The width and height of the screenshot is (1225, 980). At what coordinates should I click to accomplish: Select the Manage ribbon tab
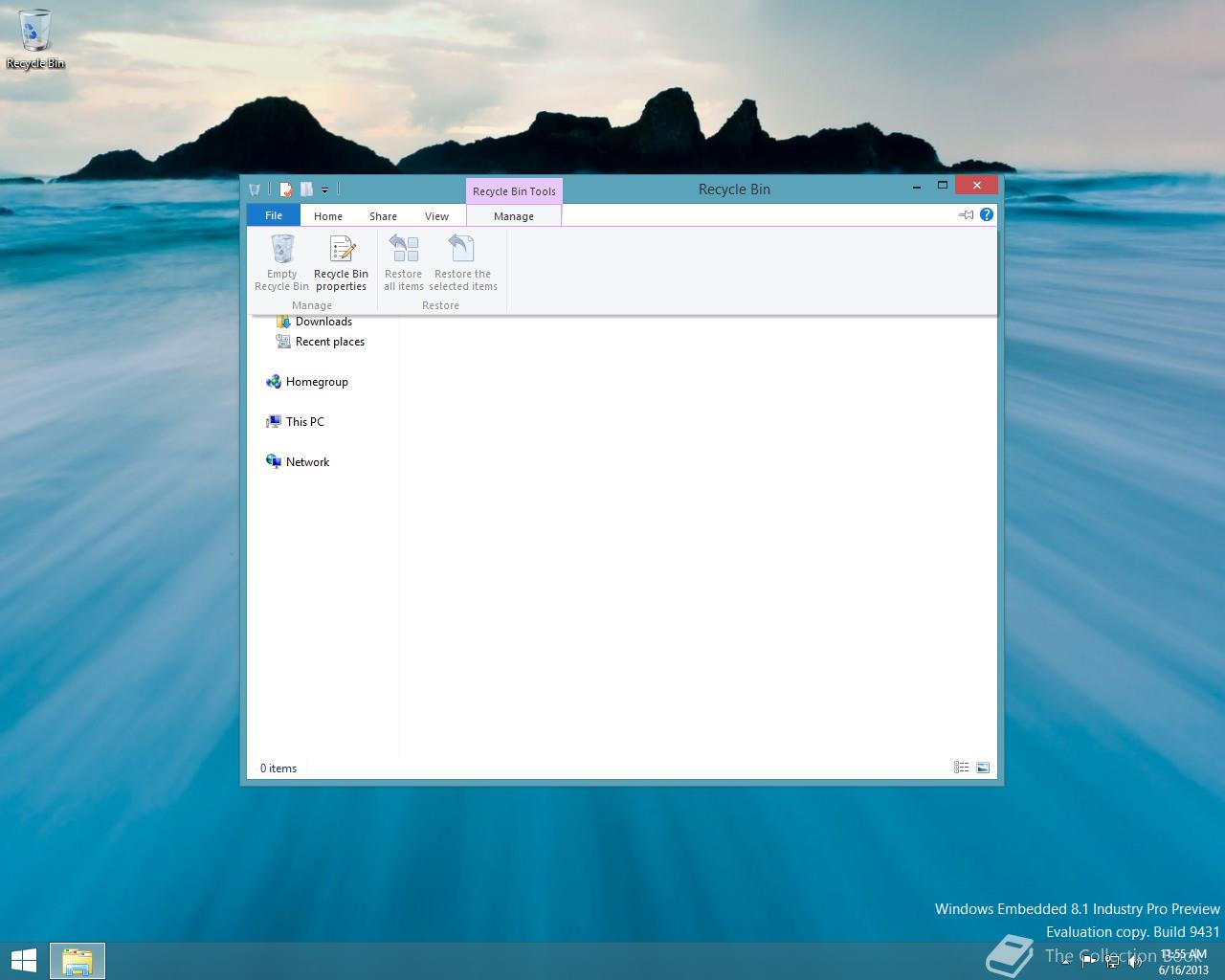(514, 216)
